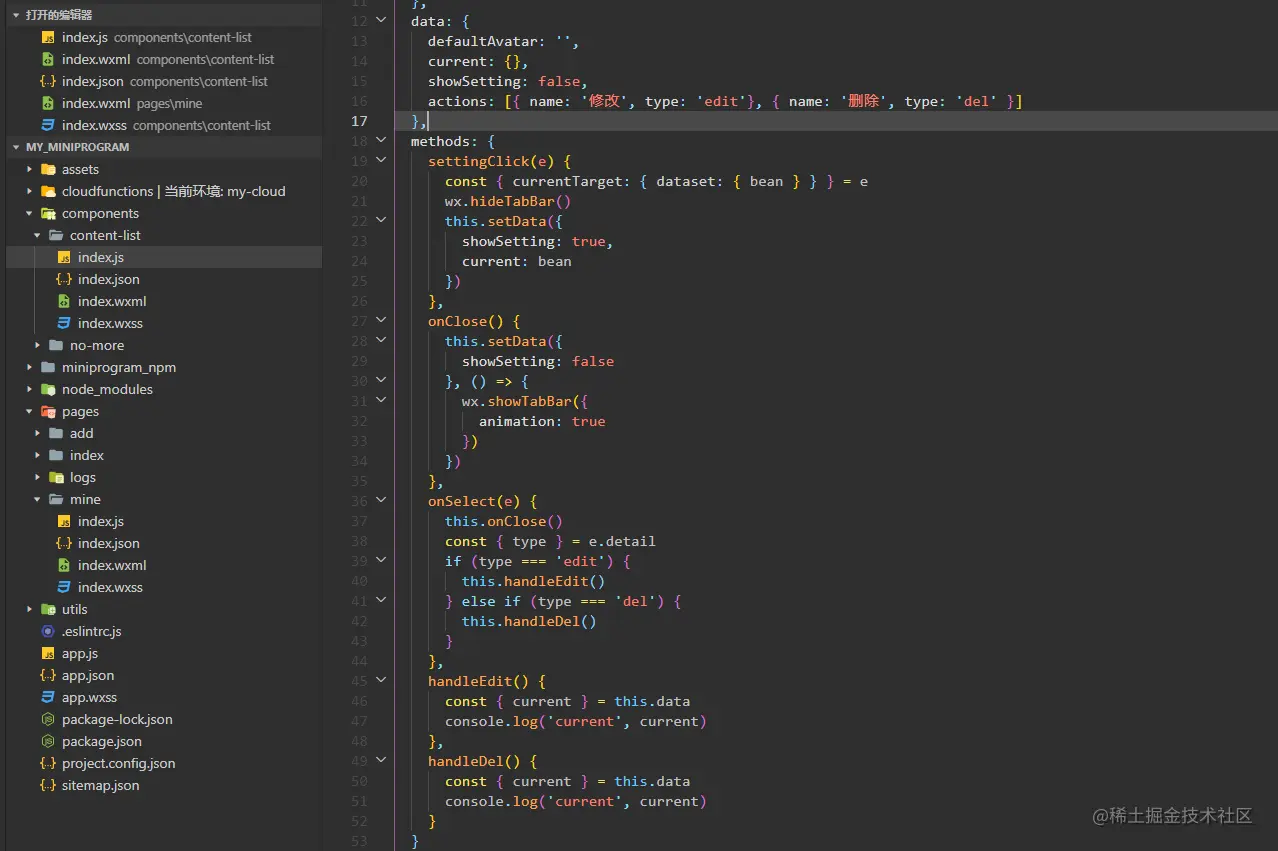Image resolution: width=1278 pixels, height=851 pixels.
Task: Fold settingClick function at line 19
Action: 381,161
